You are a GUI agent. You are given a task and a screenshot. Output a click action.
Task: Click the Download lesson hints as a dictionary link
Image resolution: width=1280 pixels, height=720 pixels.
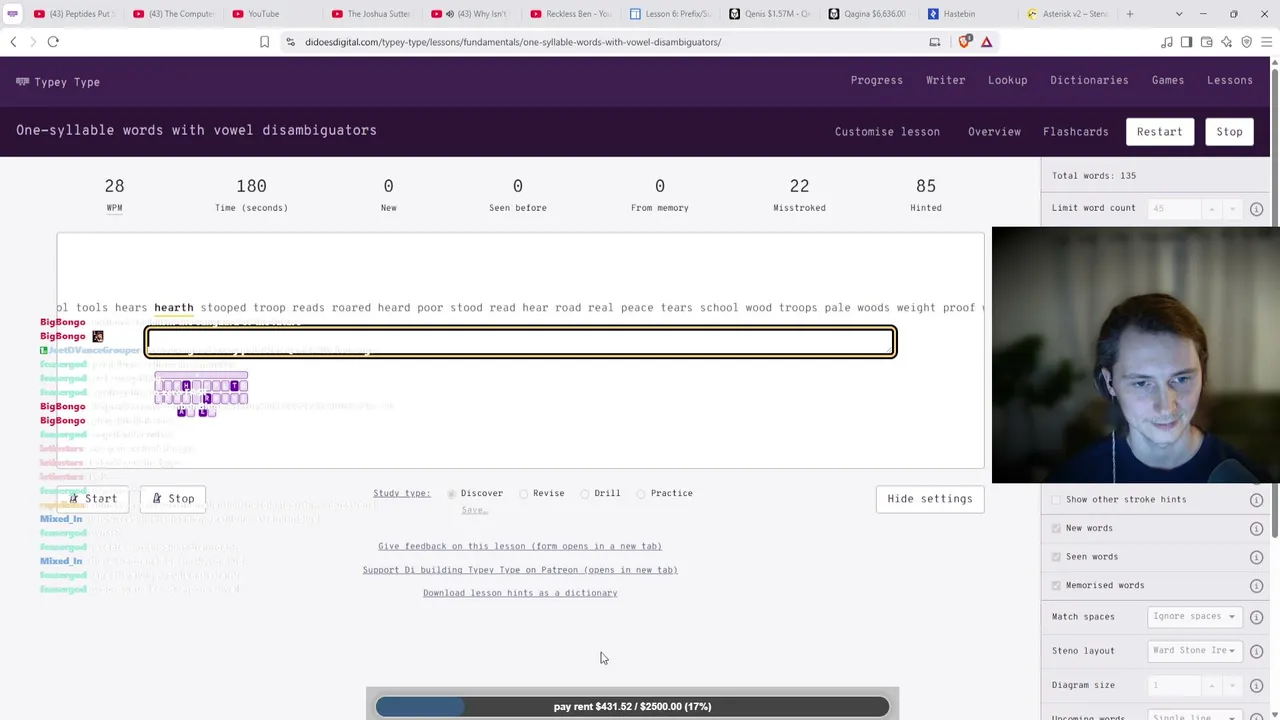click(x=520, y=593)
